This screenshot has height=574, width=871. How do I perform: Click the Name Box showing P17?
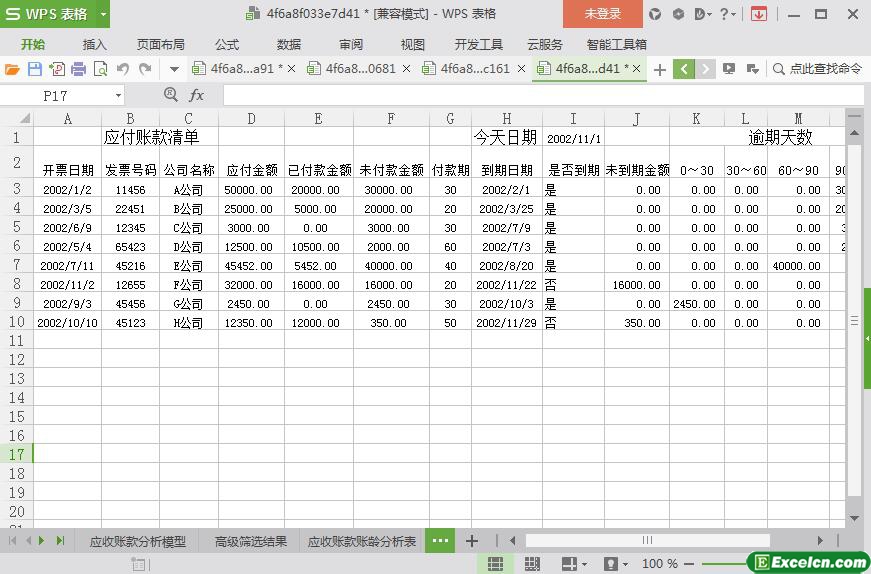(x=56, y=96)
